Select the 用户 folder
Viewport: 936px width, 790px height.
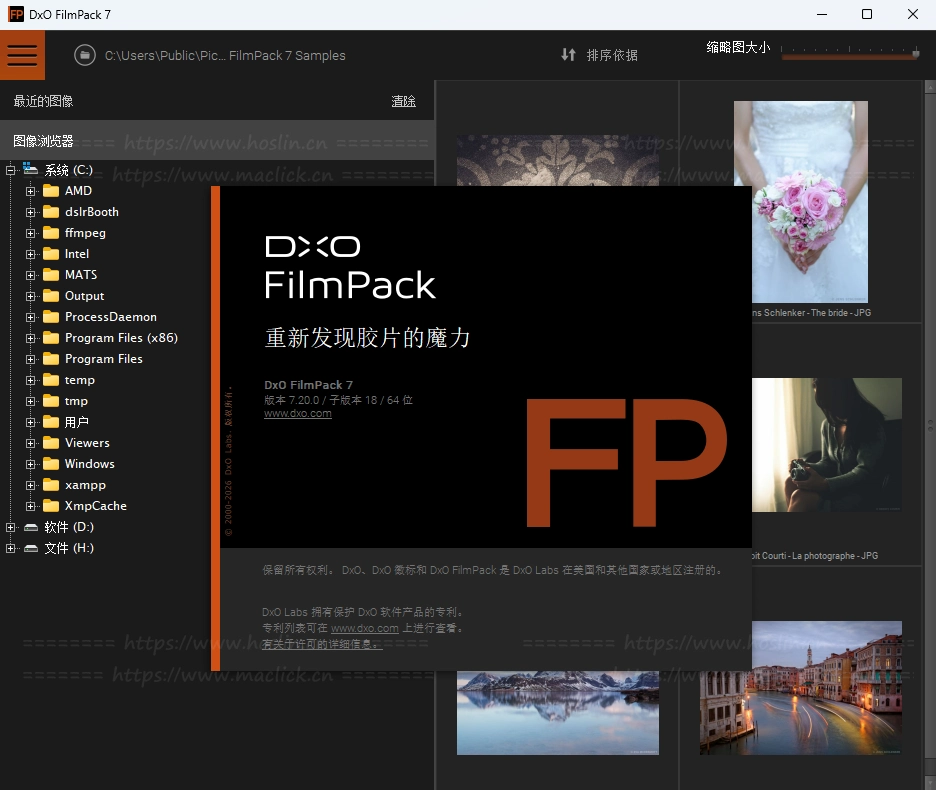(x=76, y=422)
